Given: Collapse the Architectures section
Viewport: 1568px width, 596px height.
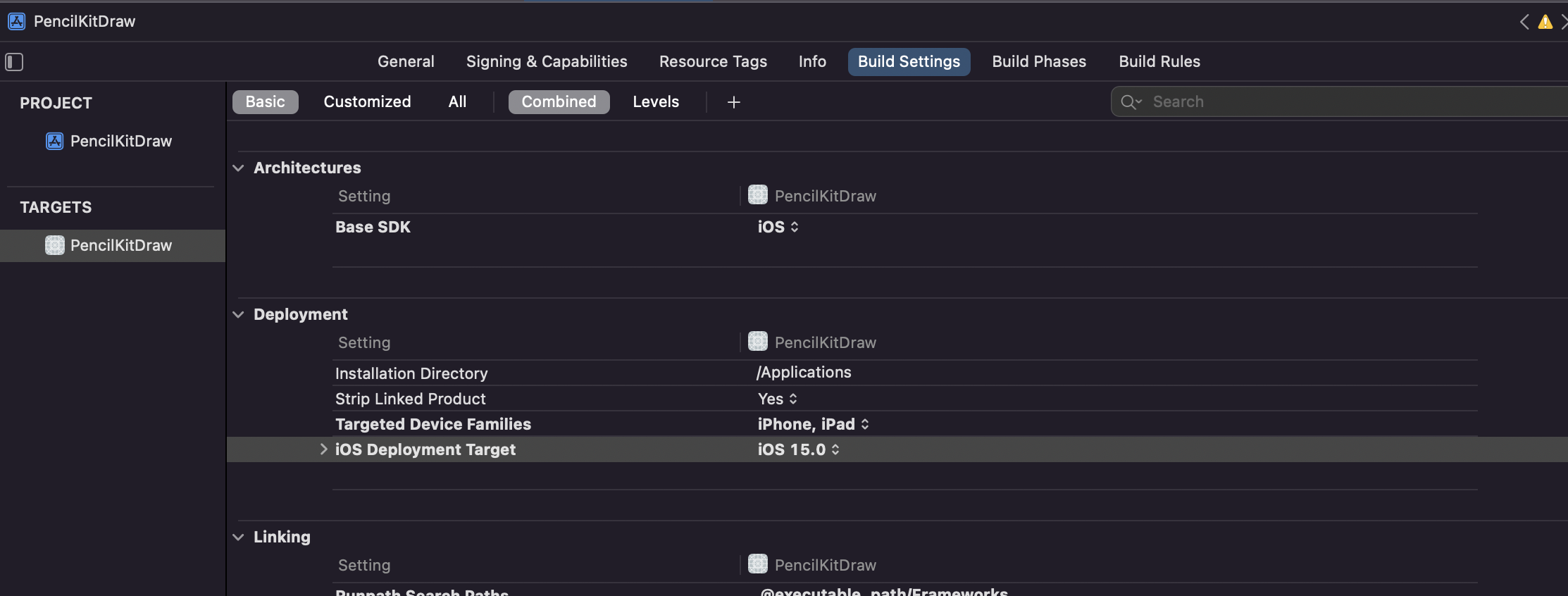Looking at the screenshot, I should click(239, 168).
